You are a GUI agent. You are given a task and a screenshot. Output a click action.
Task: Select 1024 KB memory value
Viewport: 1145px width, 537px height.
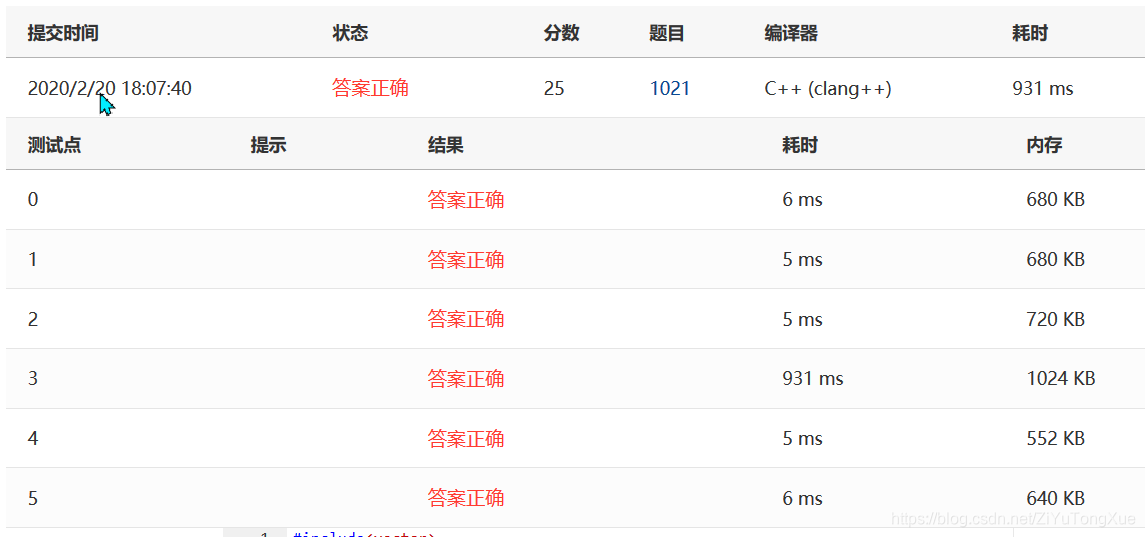pos(1060,378)
